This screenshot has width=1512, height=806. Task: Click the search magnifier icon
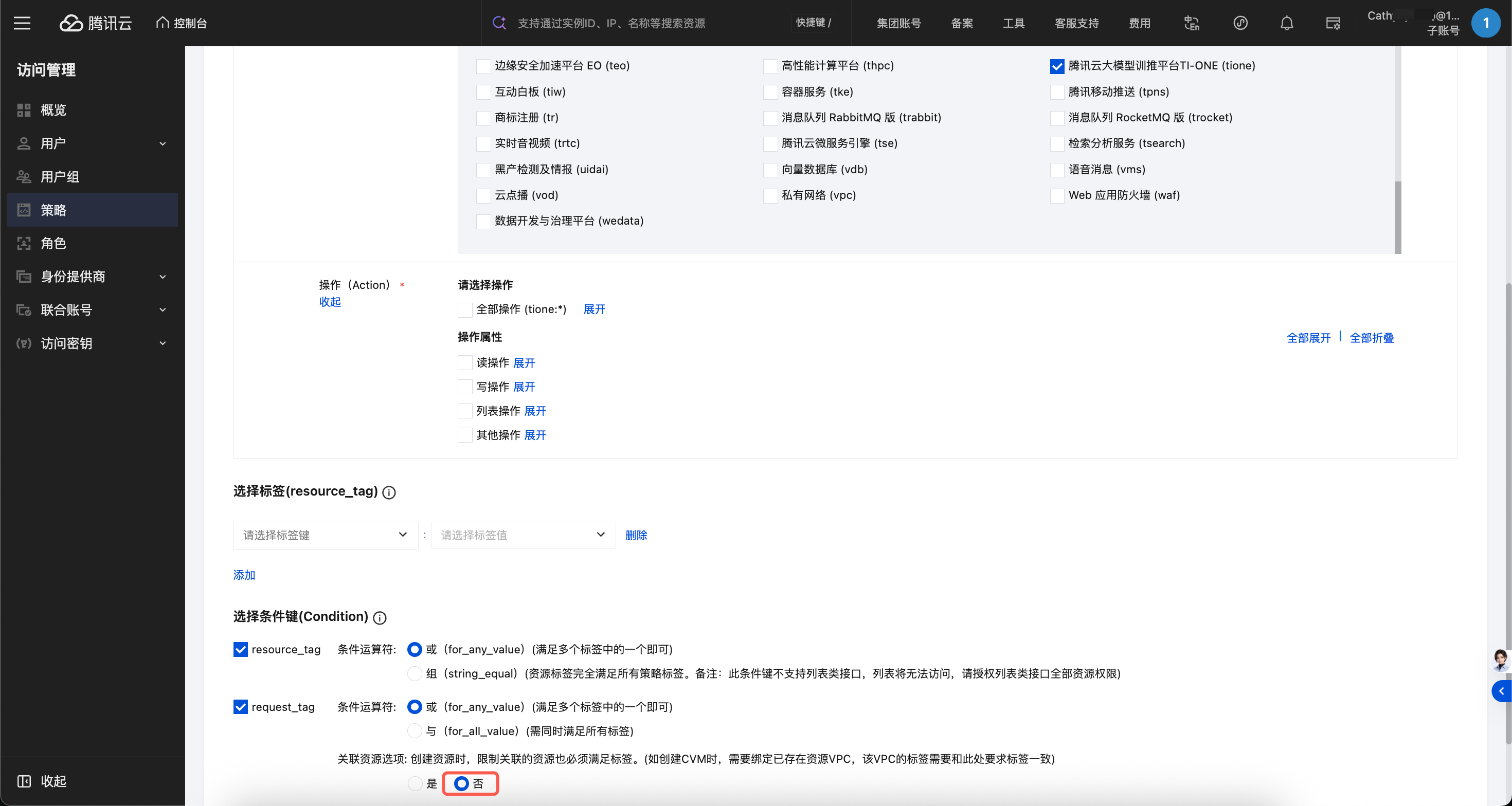(499, 23)
